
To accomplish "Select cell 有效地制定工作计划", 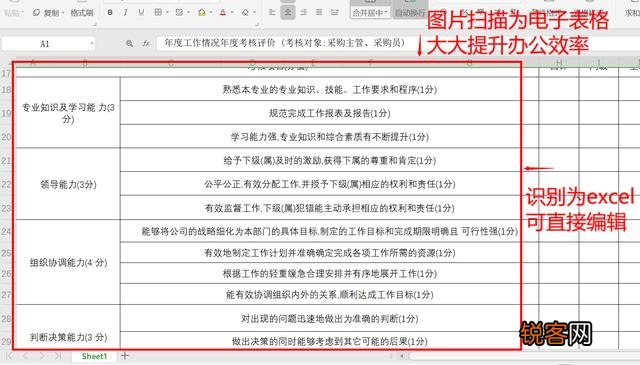I will pyautogui.click(x=320, y=253).
